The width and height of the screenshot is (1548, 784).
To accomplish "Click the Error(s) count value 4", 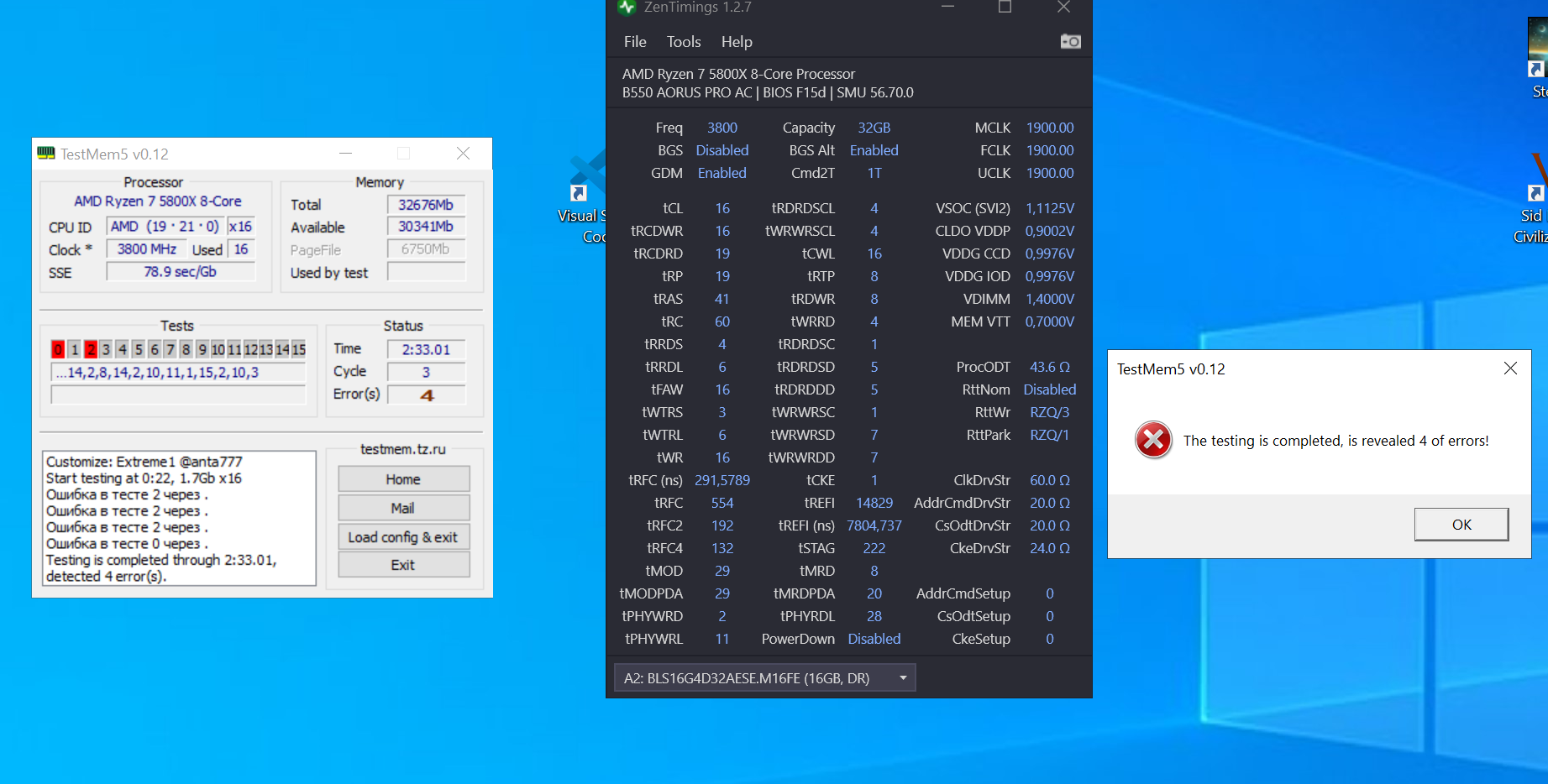I will tap(426, 395).
